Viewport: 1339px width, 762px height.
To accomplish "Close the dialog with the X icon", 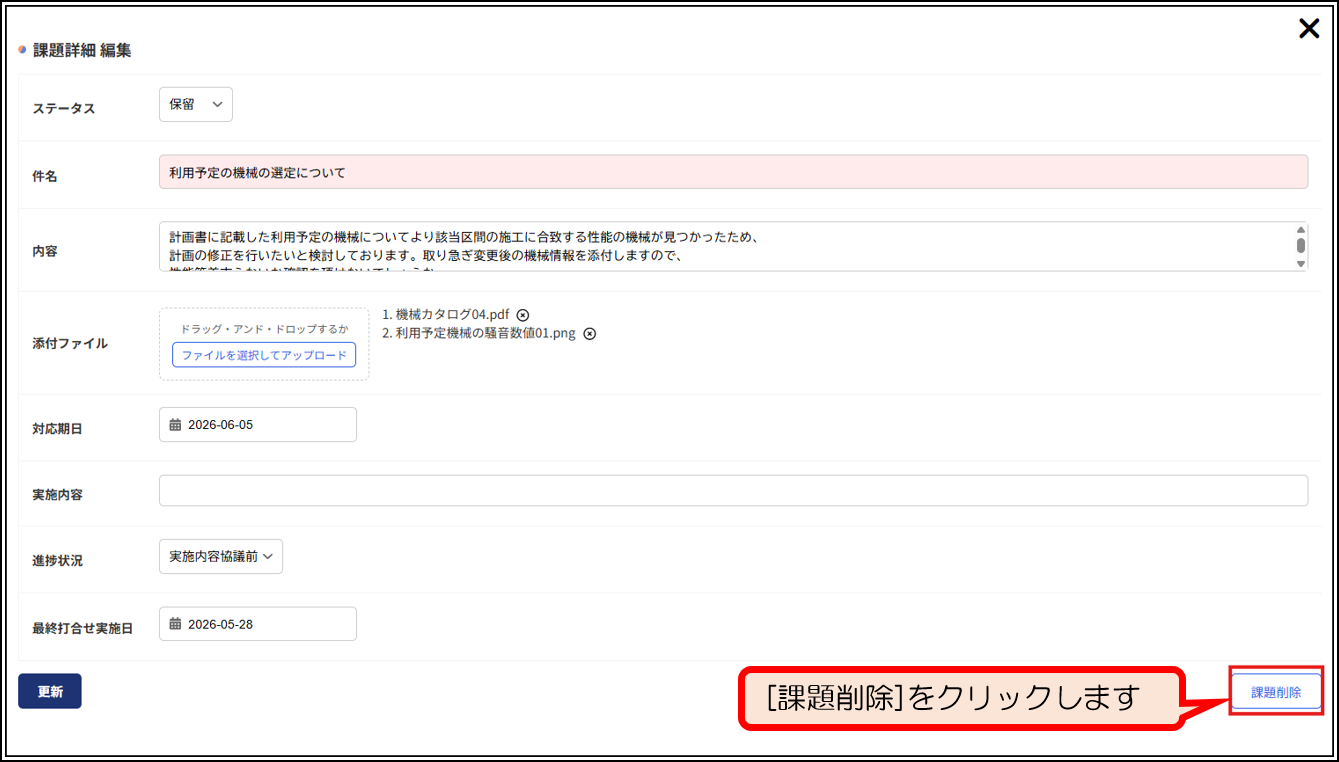I will click(x=1309, y=29).
